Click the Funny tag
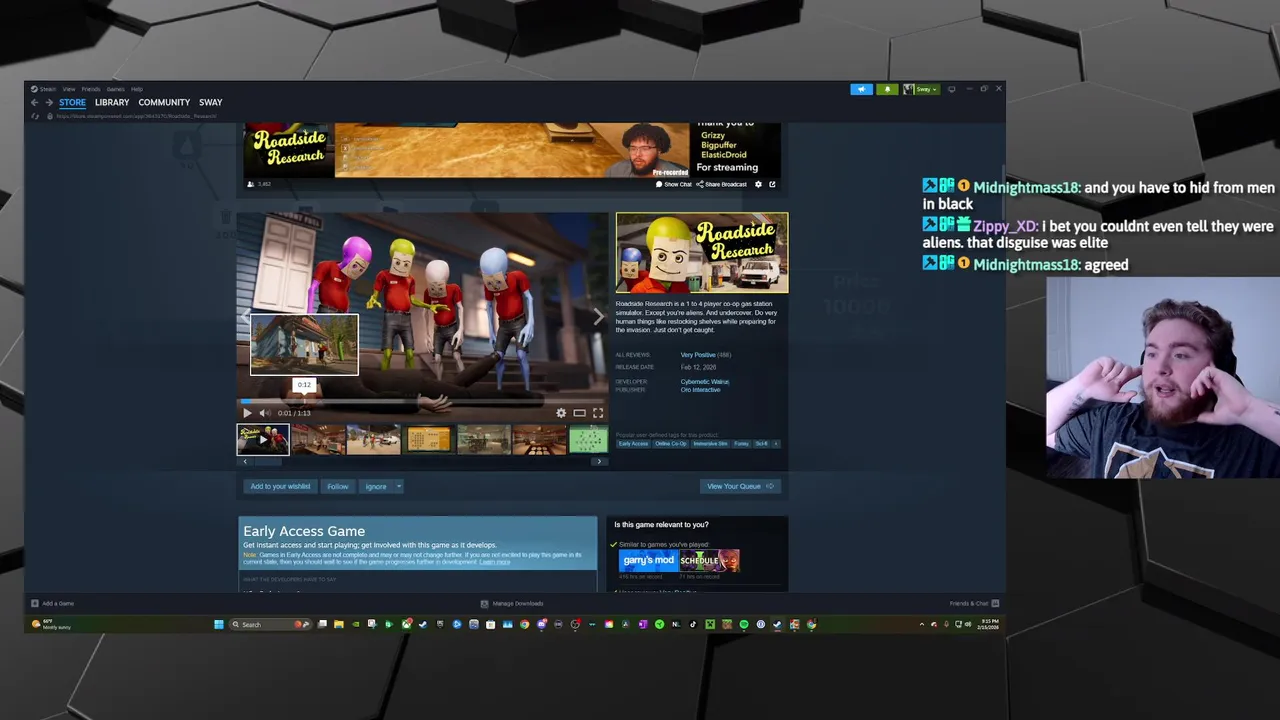 point(741,444)
